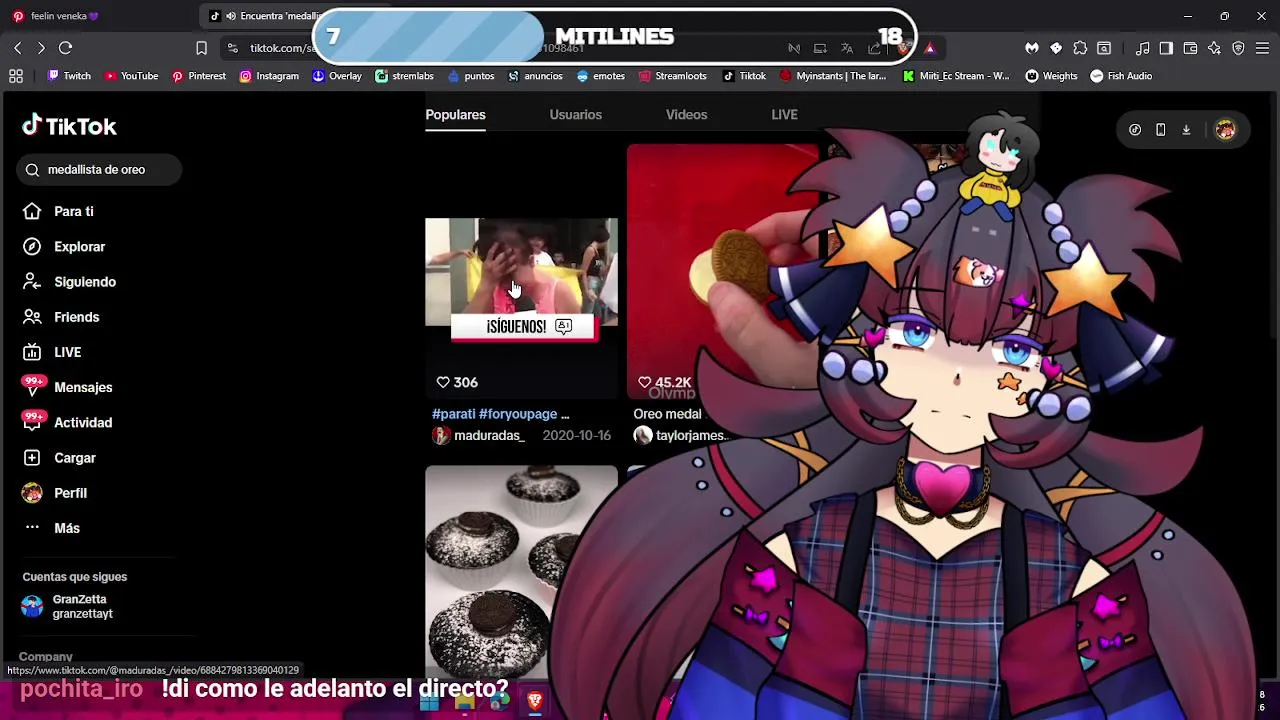Click the phone app icon top right

pyautogui.click(x=1160, y=130)
